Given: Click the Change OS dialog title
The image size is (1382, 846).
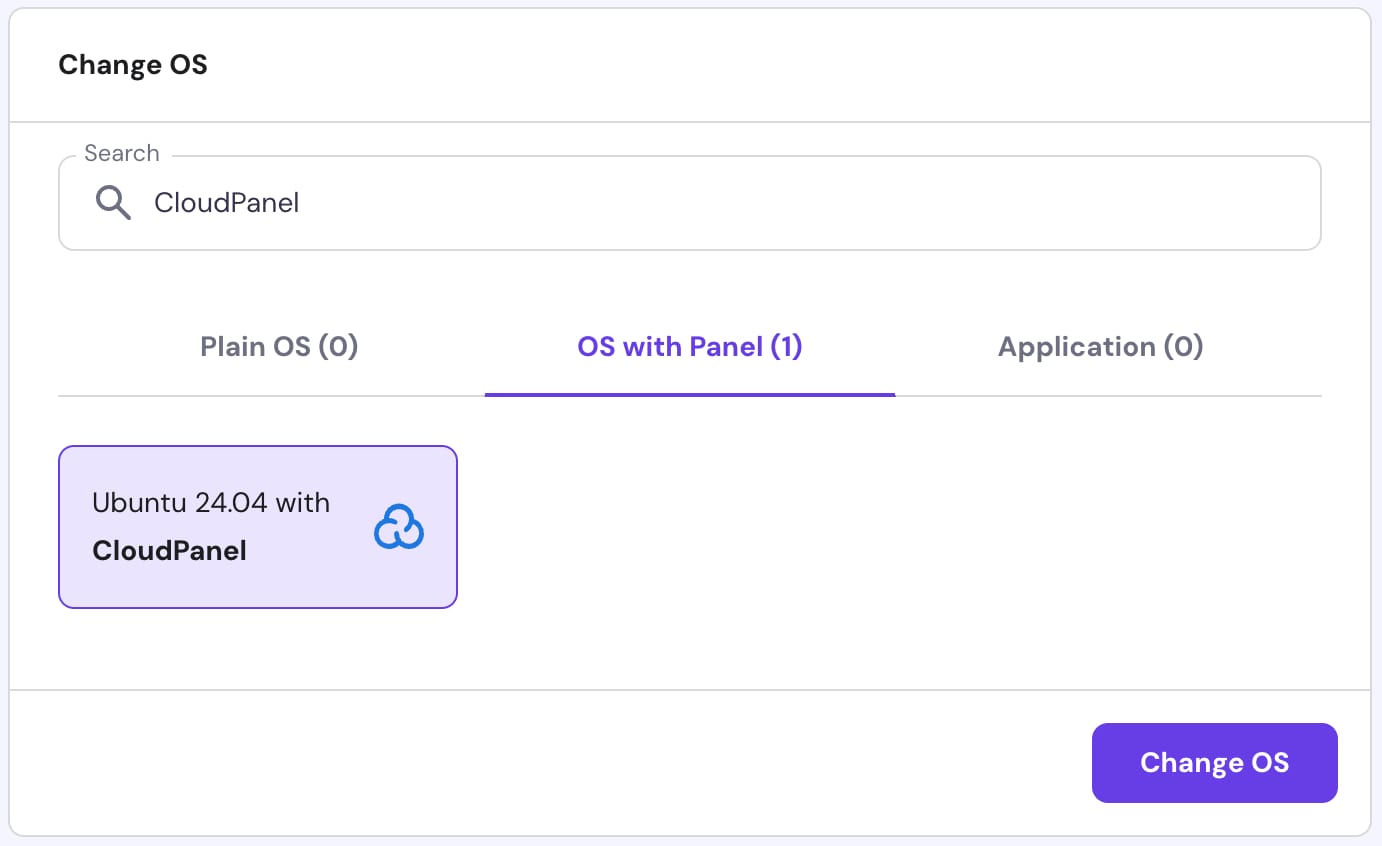Looking at the screenshot, I should pos(133,65).
